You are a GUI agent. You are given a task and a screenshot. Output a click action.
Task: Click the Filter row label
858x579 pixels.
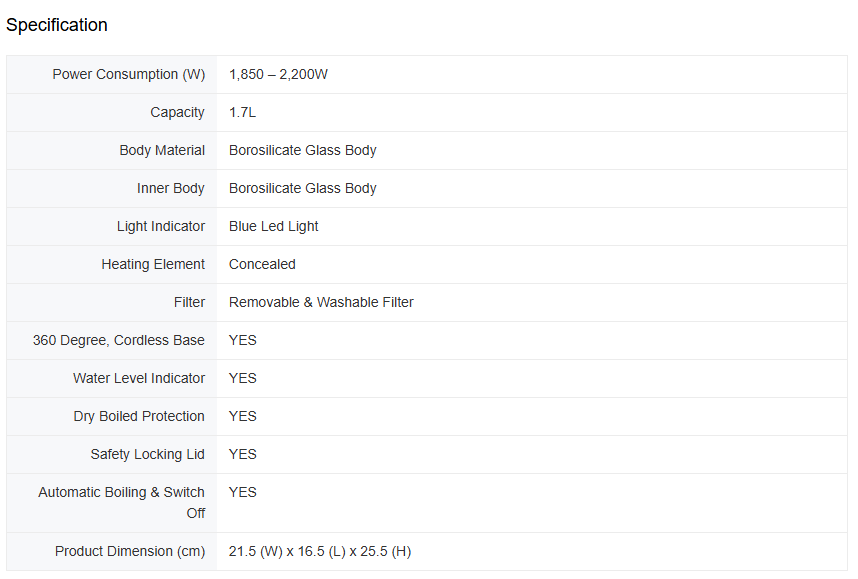click(x=189, y=302)
